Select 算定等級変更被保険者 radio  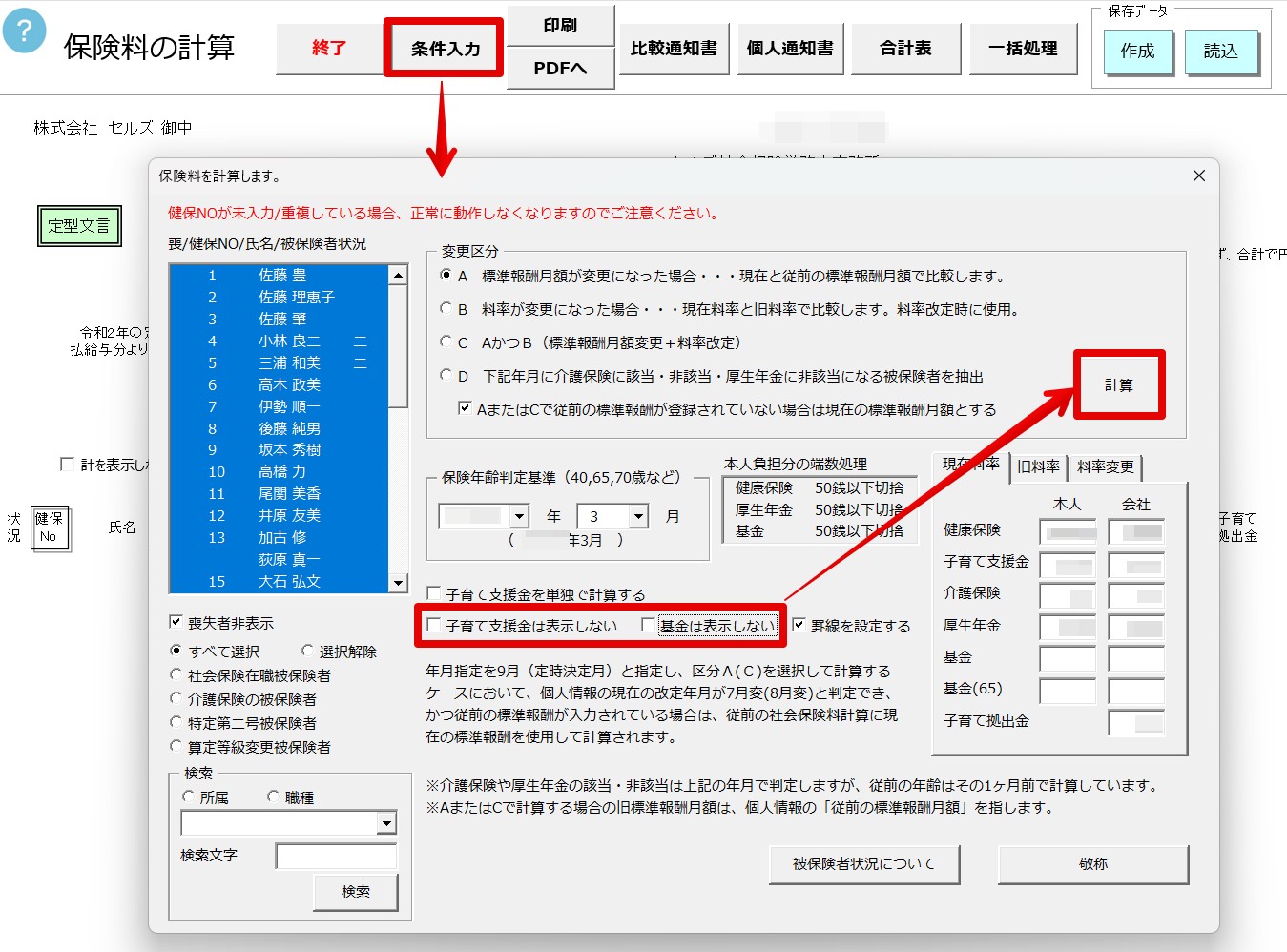pyautogui.click(x=176, y=746)
